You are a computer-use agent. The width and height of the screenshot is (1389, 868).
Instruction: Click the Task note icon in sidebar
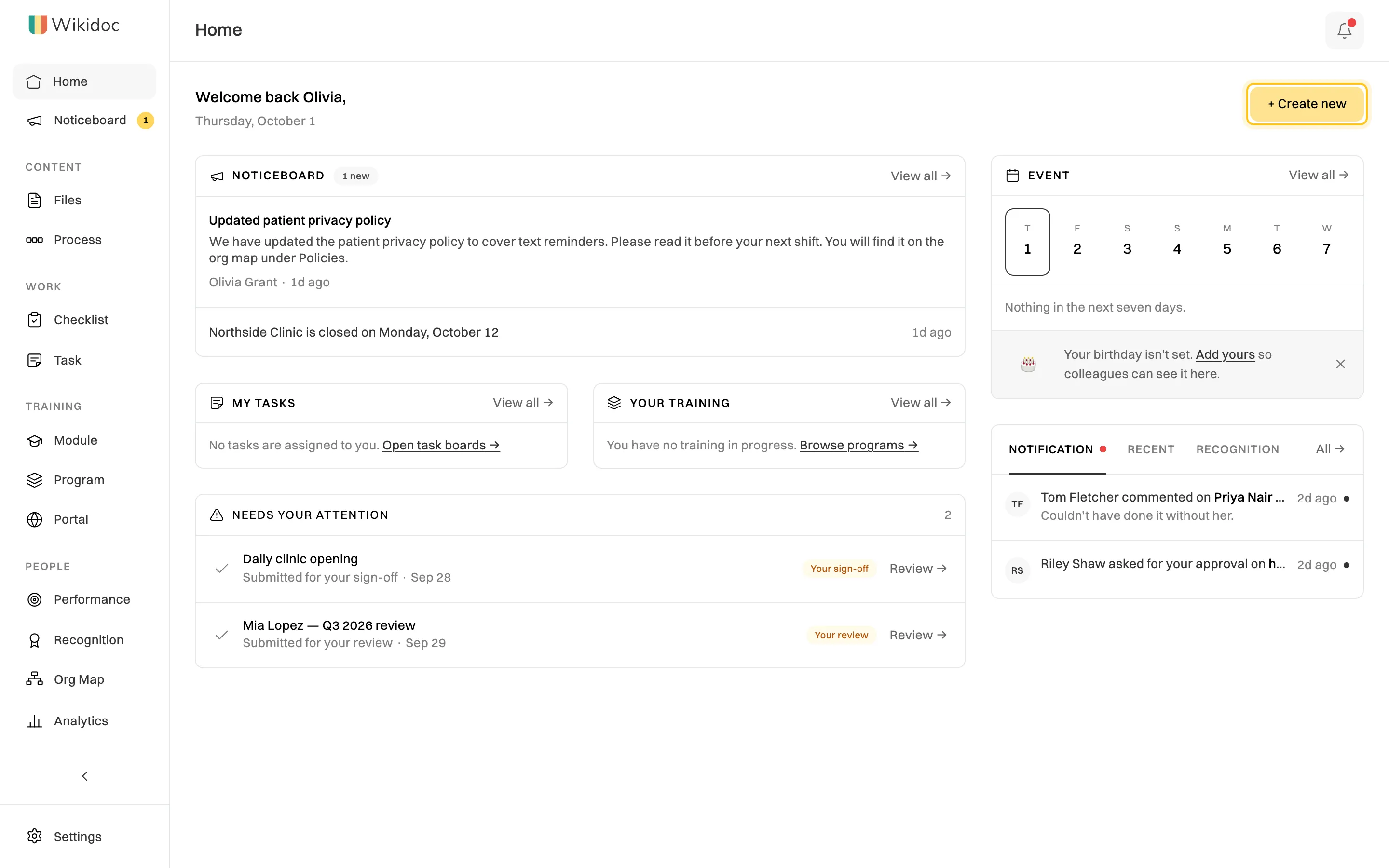34,361
